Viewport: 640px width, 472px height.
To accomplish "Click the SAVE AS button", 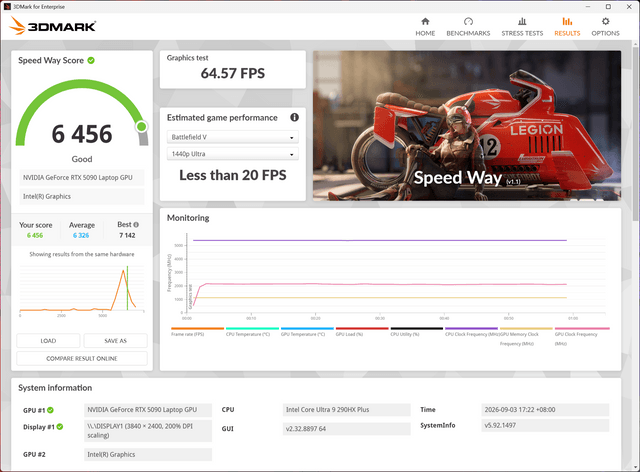I will coord(116,341).
